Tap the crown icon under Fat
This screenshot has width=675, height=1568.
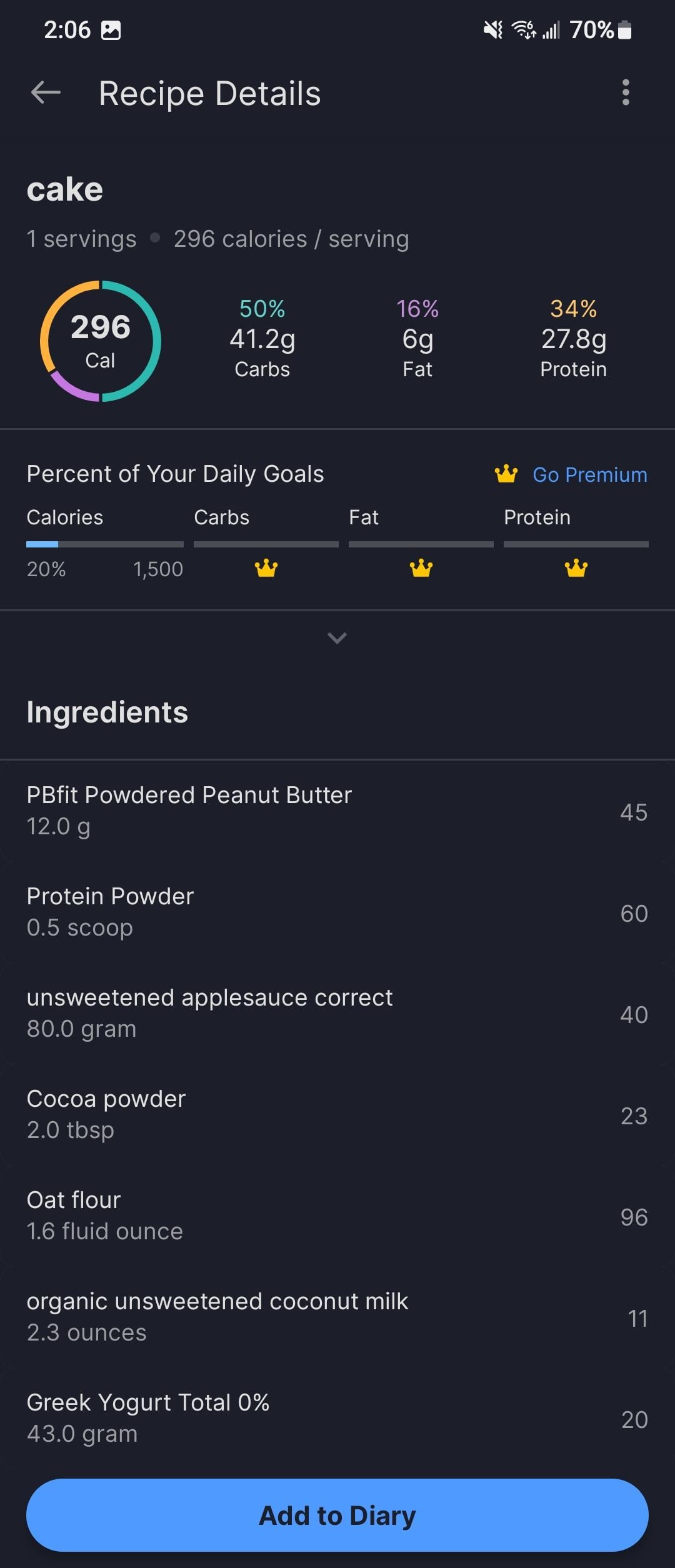pos(421,568)
